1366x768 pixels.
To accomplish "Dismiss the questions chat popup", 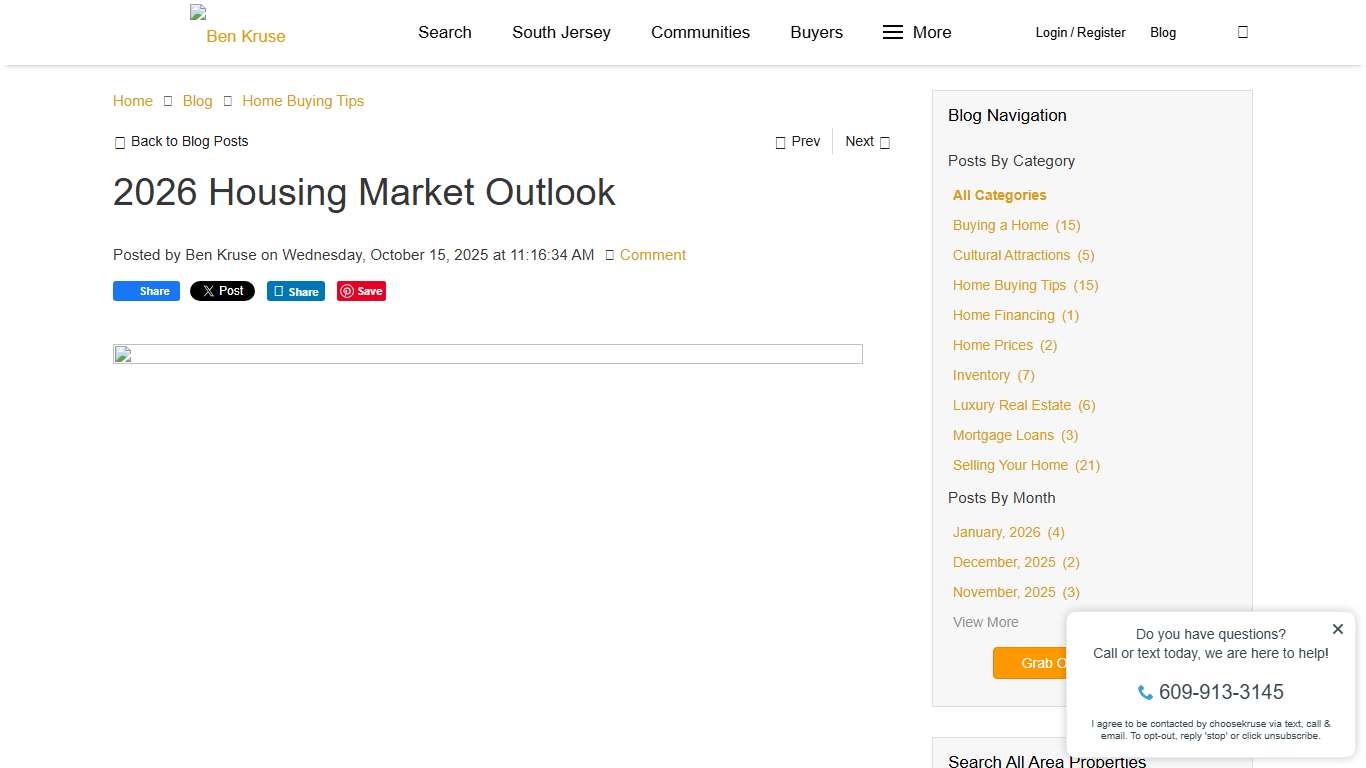I will click(x=1337, y=629).
